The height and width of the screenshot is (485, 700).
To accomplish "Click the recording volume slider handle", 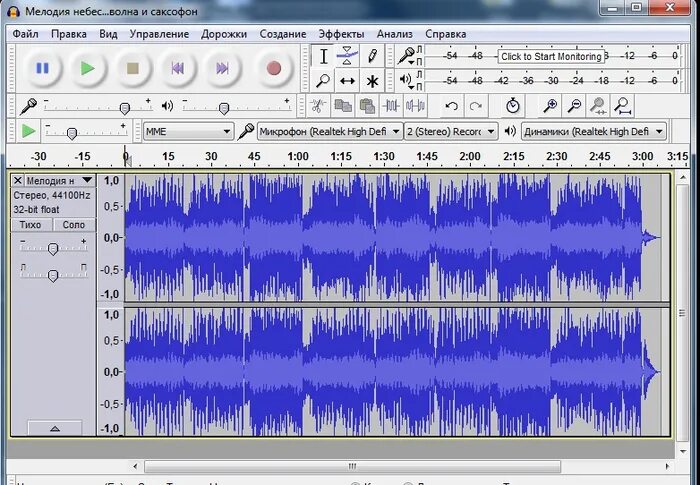I will pos(125,108).
